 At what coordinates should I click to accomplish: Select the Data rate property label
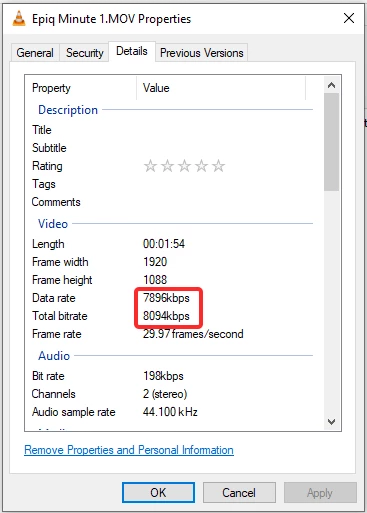point(54,298)
